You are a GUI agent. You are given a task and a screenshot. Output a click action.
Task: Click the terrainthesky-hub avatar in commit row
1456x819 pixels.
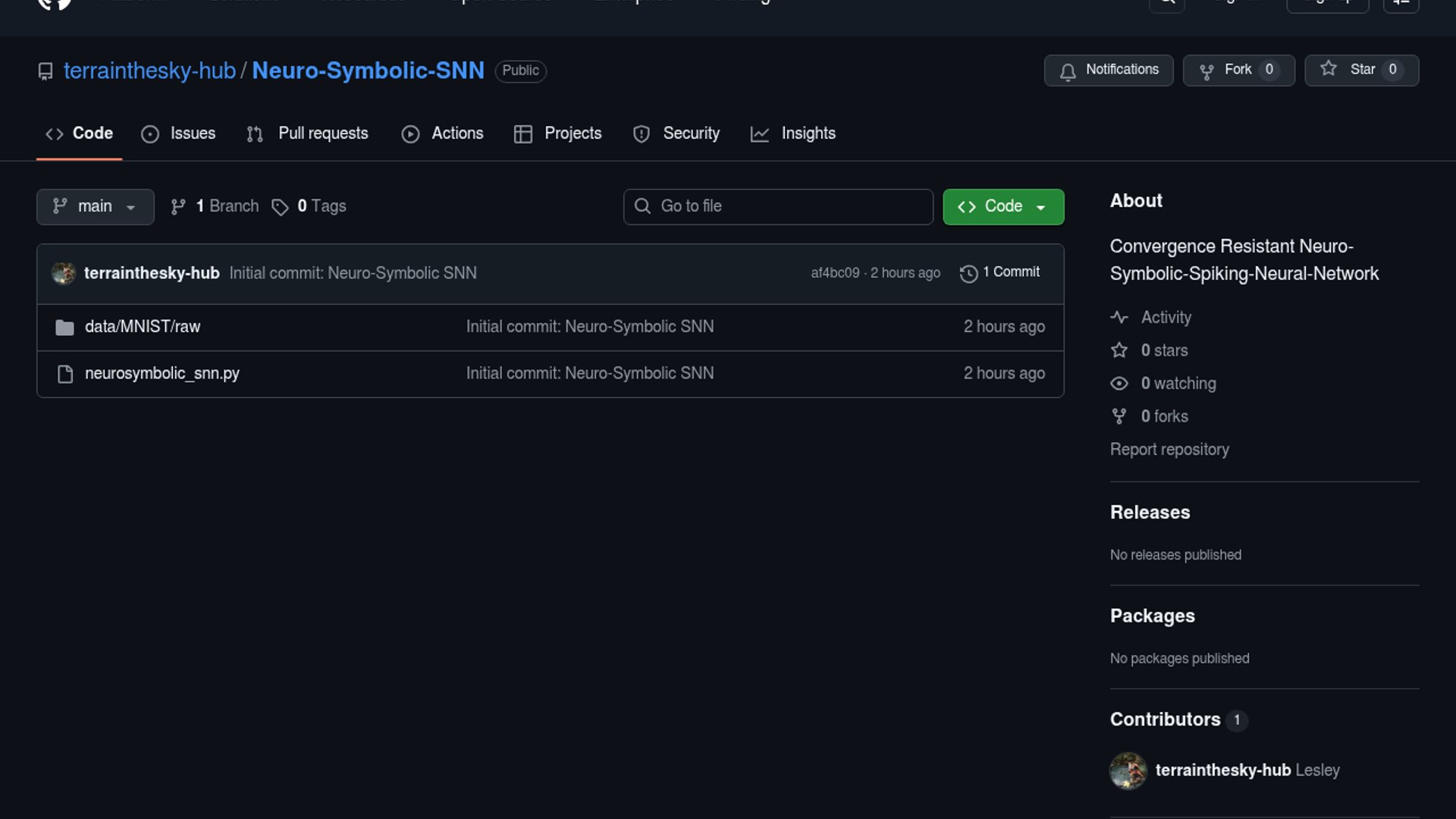click(64, 273)
